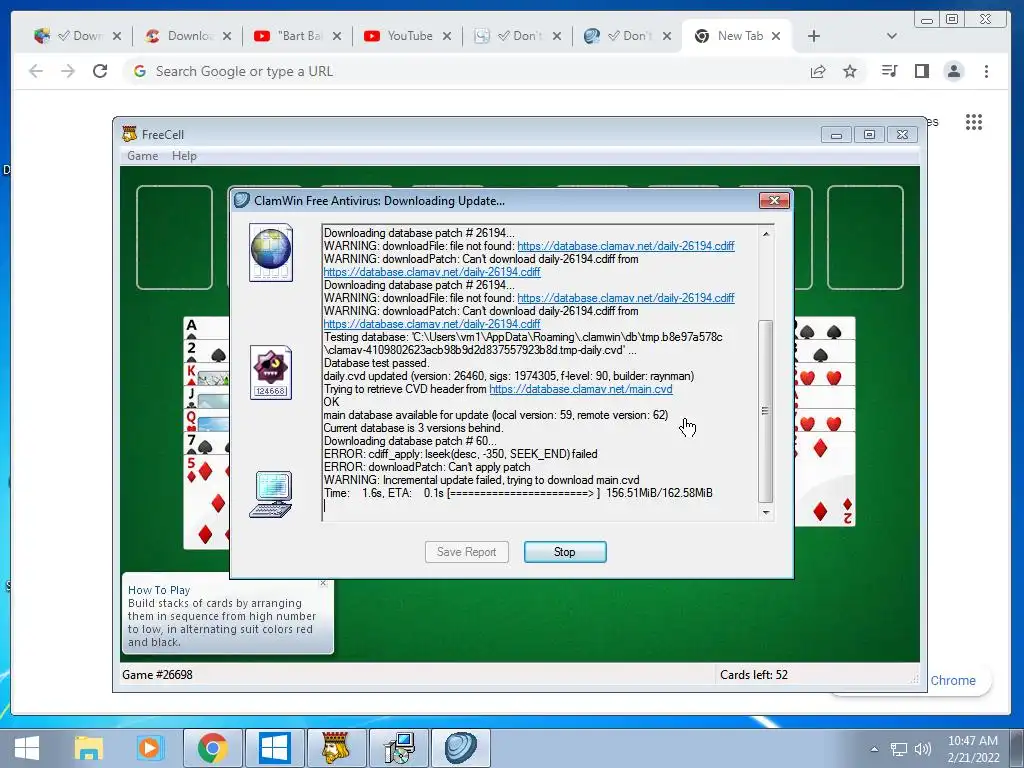Click the empty leftmost FreeCell free cell
The image size is (1024, 768).
click(174, 237)
